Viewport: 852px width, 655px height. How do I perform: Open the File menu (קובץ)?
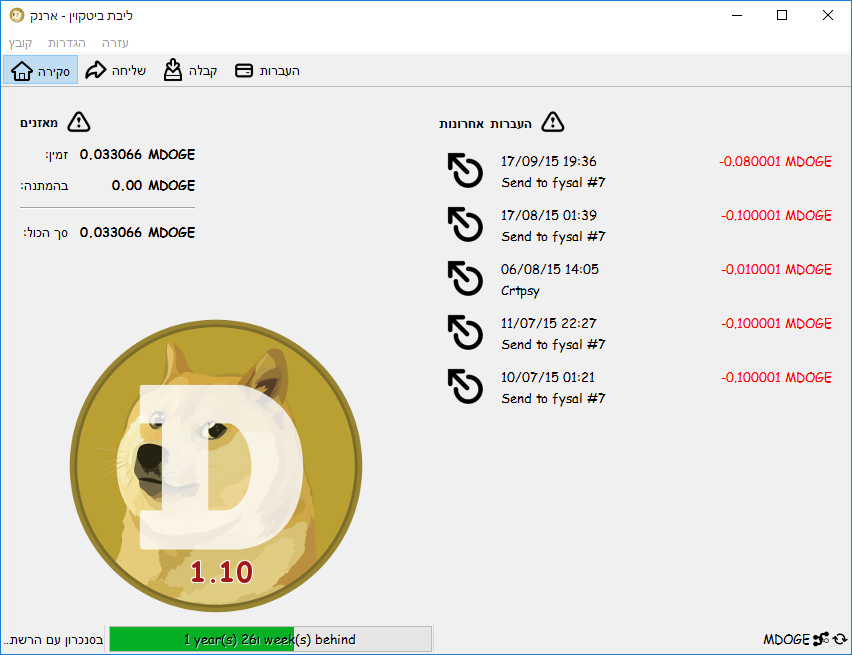coord(20,43)
